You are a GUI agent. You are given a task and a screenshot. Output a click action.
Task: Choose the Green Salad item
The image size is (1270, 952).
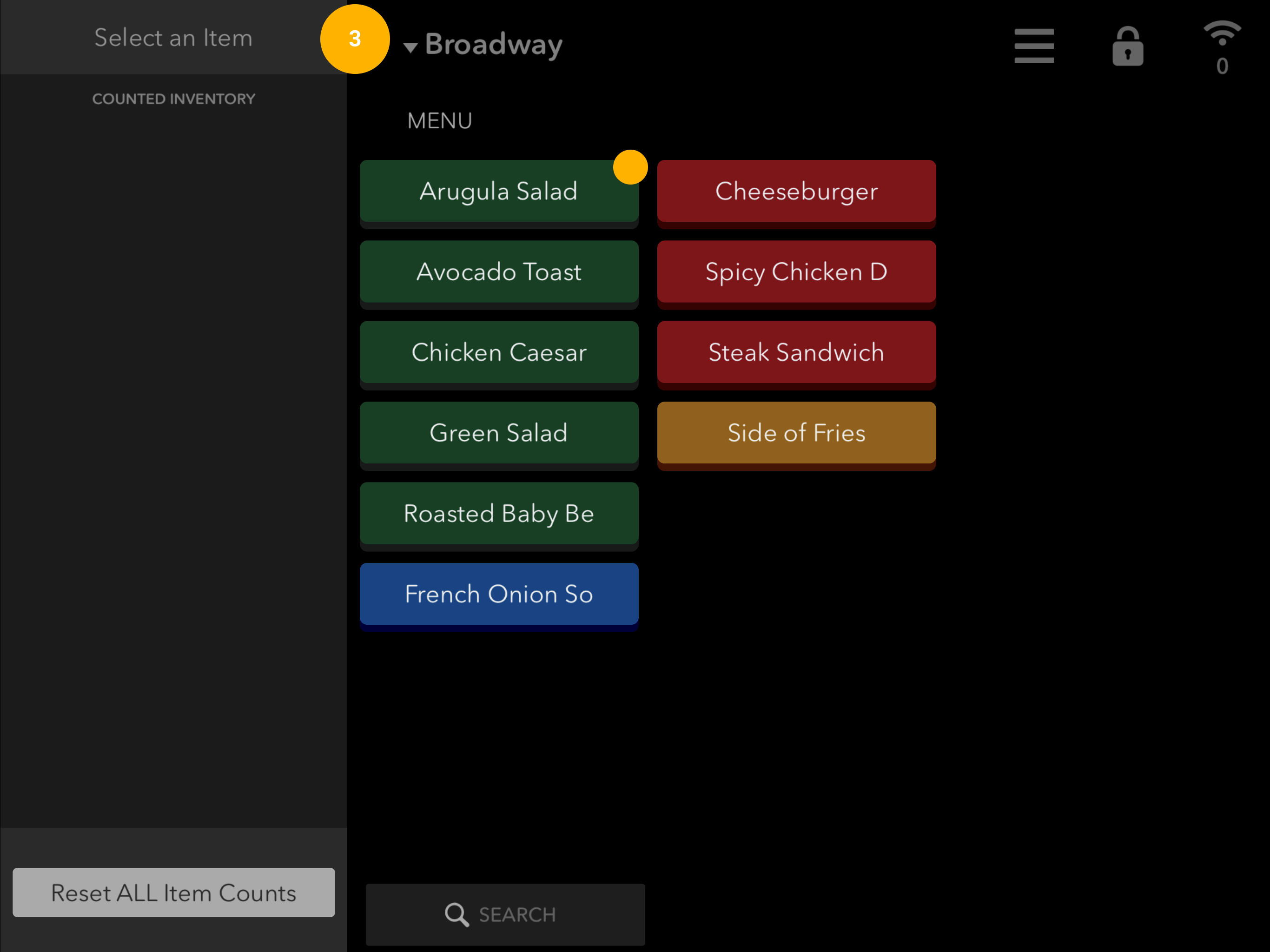(499, 433)
